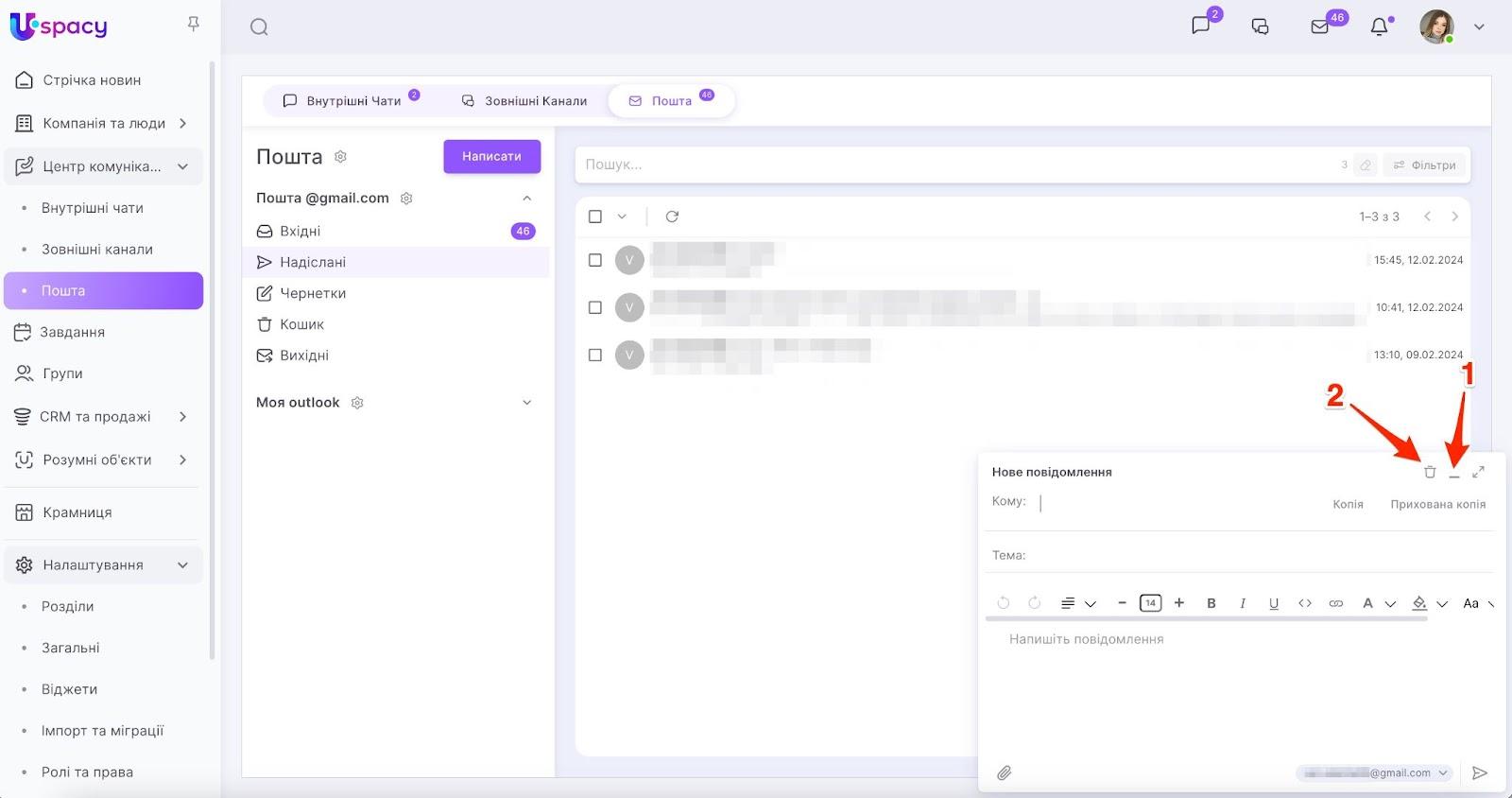Go to the previous page of emails
The width and height of the screenshot is (1512, 798).
(x=1428, y=217)
